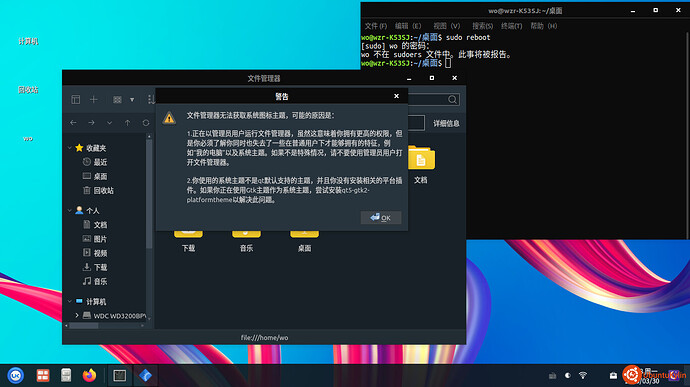Open 搜索(S) menu in terminal
This screenshot has width=690, height=387.
coord(482,26)
